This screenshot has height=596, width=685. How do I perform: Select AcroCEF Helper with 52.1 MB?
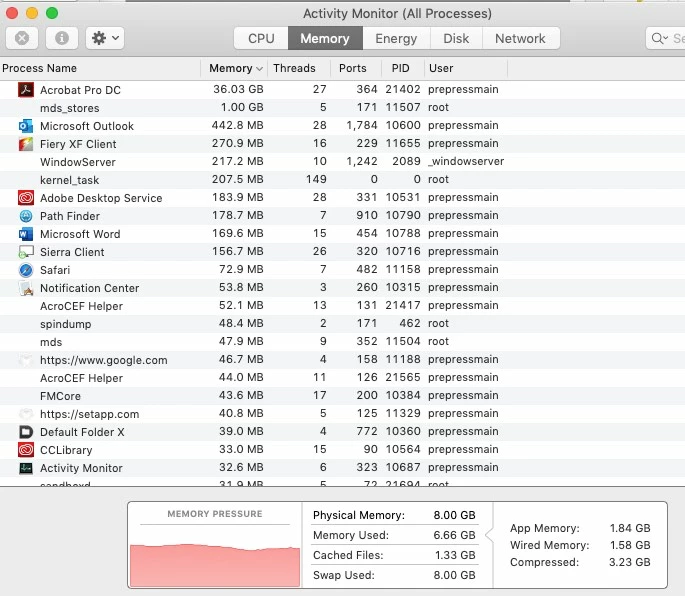click(342, 305)
